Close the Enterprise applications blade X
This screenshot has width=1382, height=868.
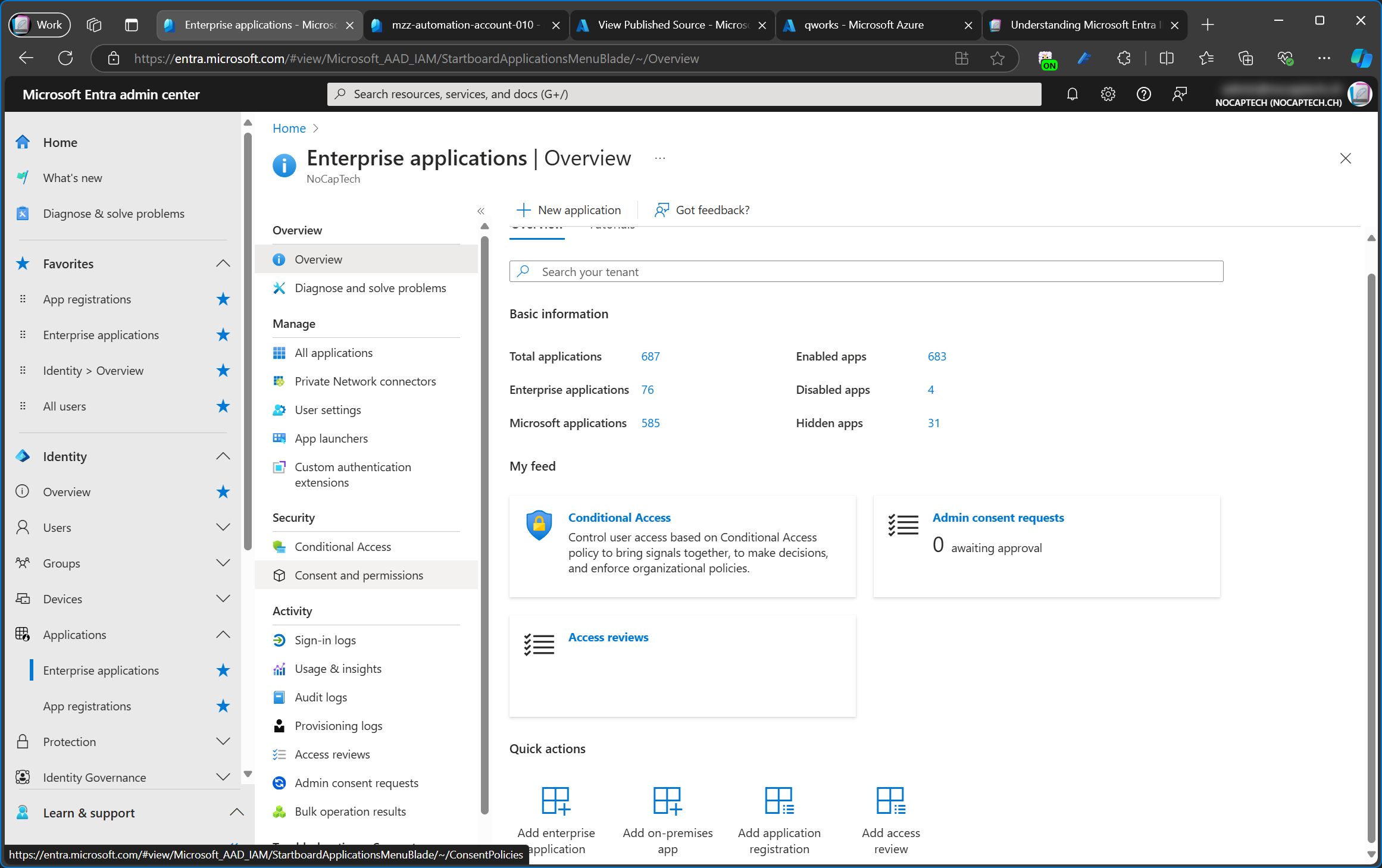tap(1345, 158)
